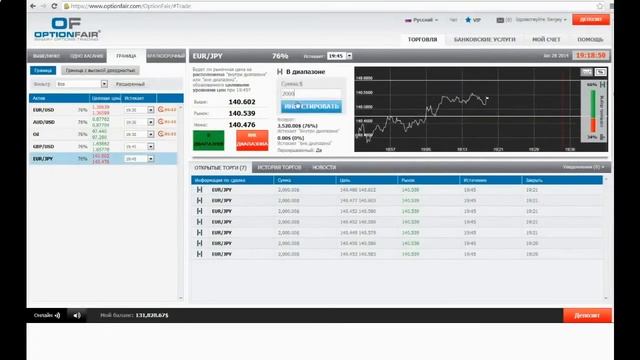
Task: Click the clock icon in the AUD/USD row
Action: click(161, 122)
